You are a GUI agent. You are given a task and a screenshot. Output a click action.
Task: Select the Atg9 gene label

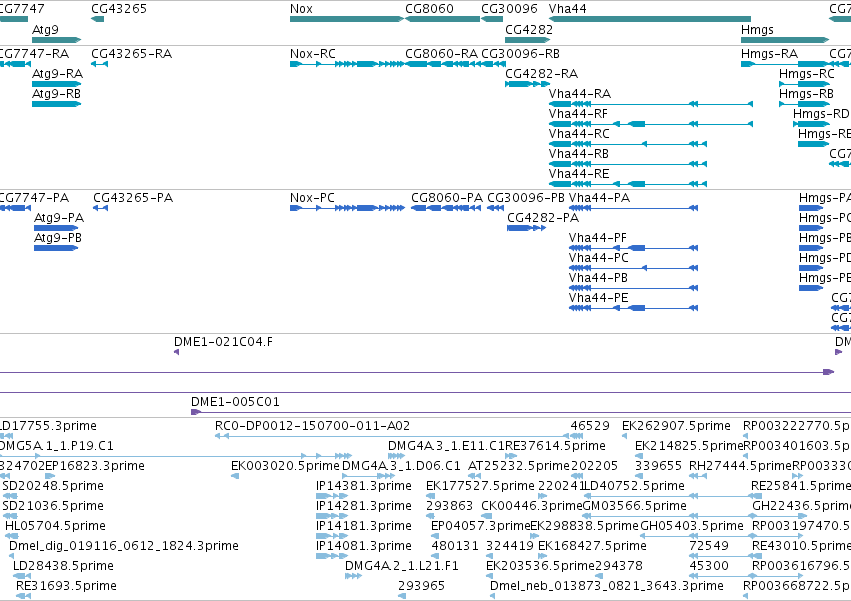pos(45,29)
